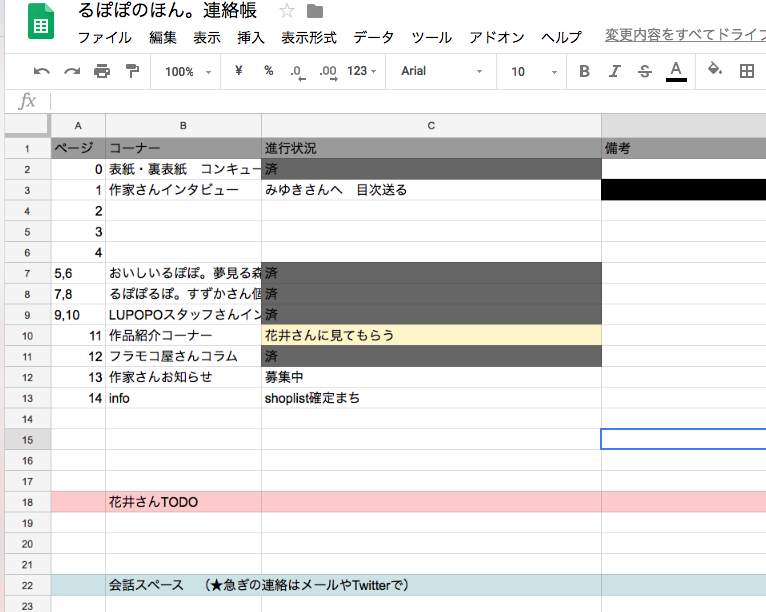Select cell shoplist確定まち
The width and height of the screenshot is (766, 612).
pyautogui.click(x=431, y=398)
